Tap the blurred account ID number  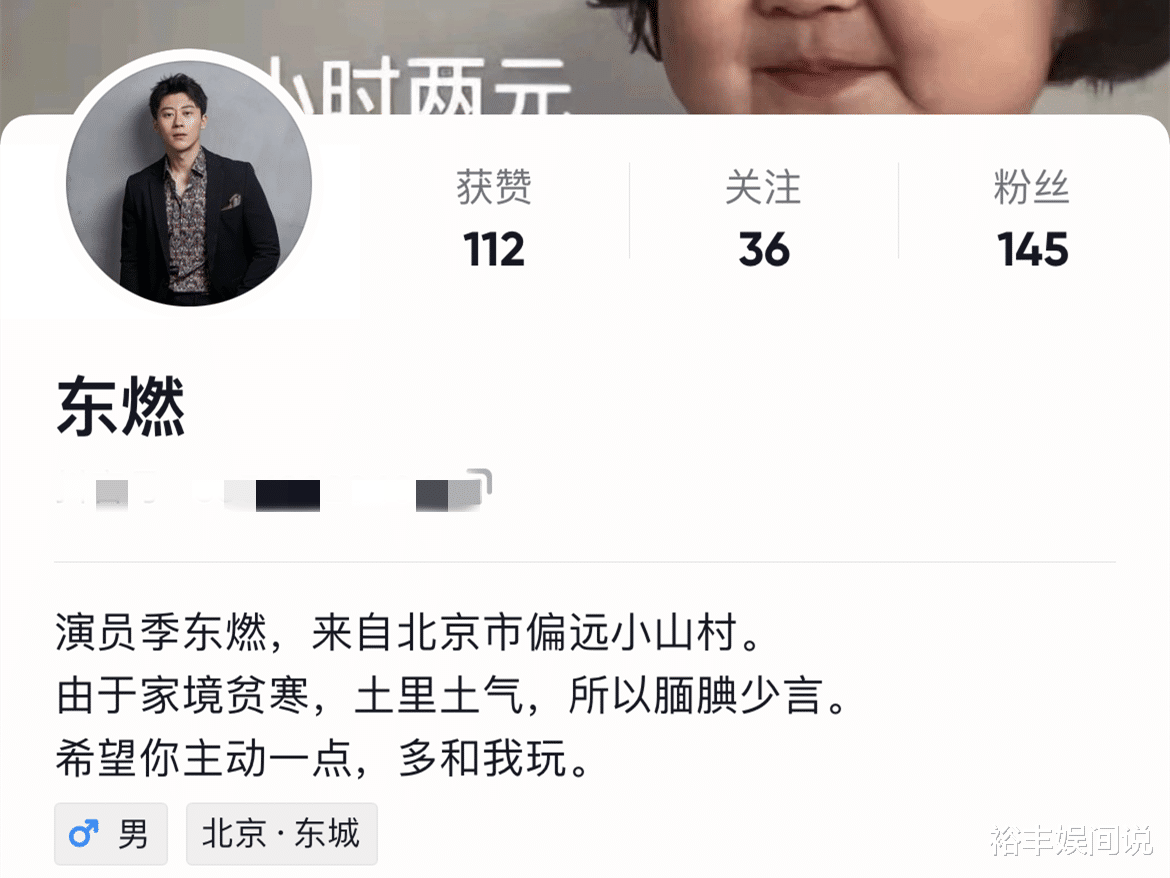269,494
